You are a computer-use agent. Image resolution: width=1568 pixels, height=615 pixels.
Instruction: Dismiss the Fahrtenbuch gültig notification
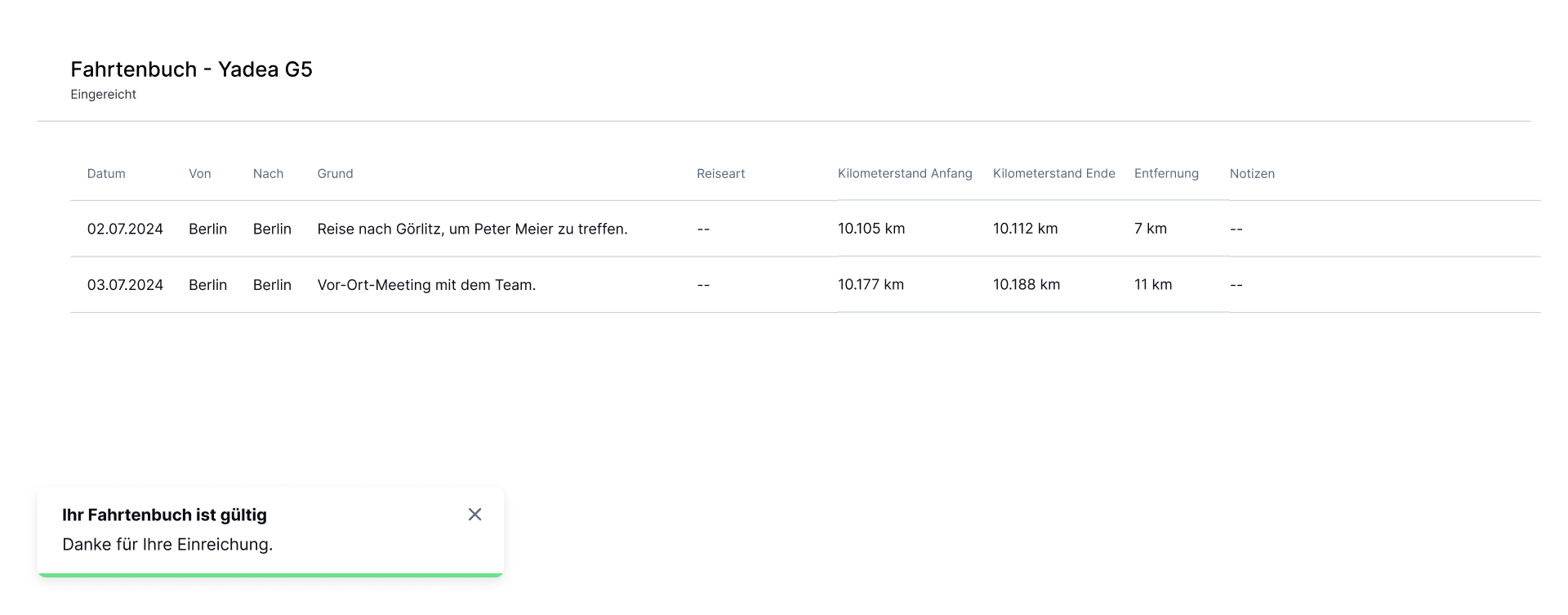pos(474,515)
